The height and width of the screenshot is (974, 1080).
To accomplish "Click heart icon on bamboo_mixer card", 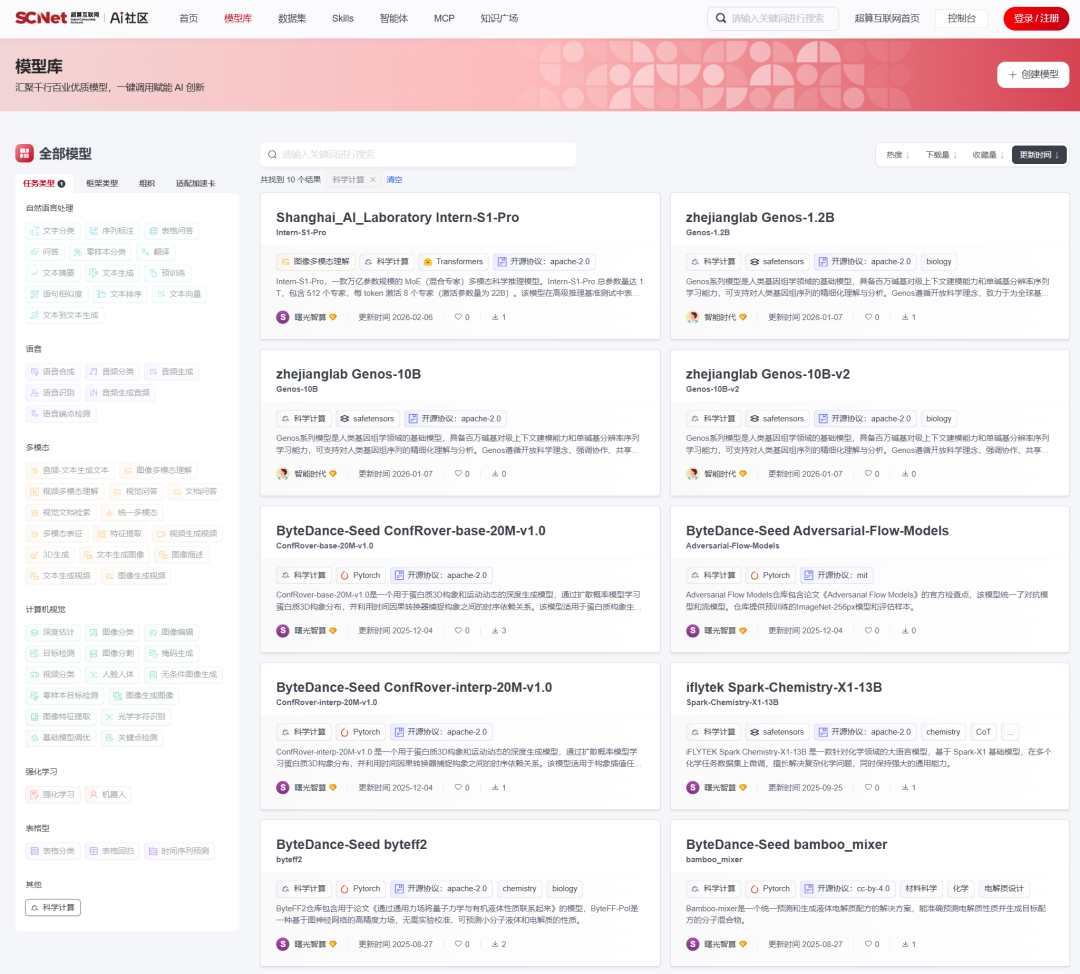I will (868, 944).
